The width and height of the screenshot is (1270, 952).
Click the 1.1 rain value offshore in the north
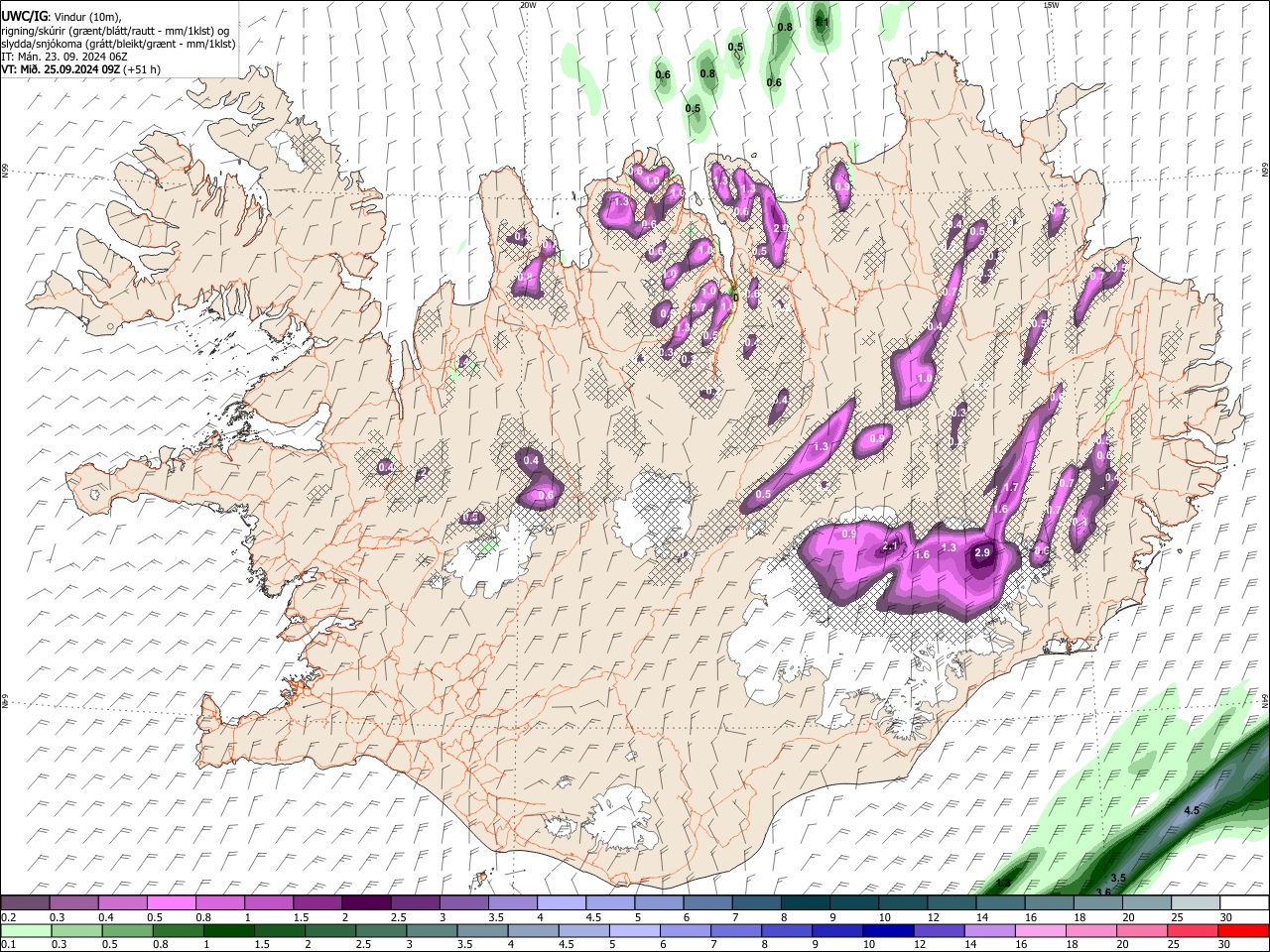coord(822,21)
